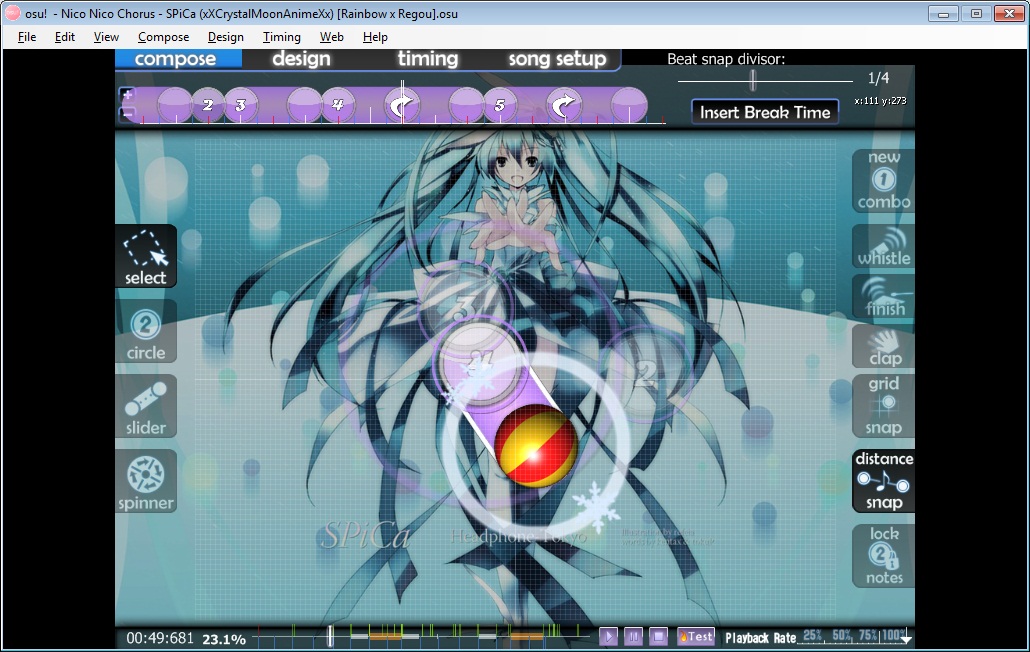Select hit circle 3 in the timeline

coord(240,105)
